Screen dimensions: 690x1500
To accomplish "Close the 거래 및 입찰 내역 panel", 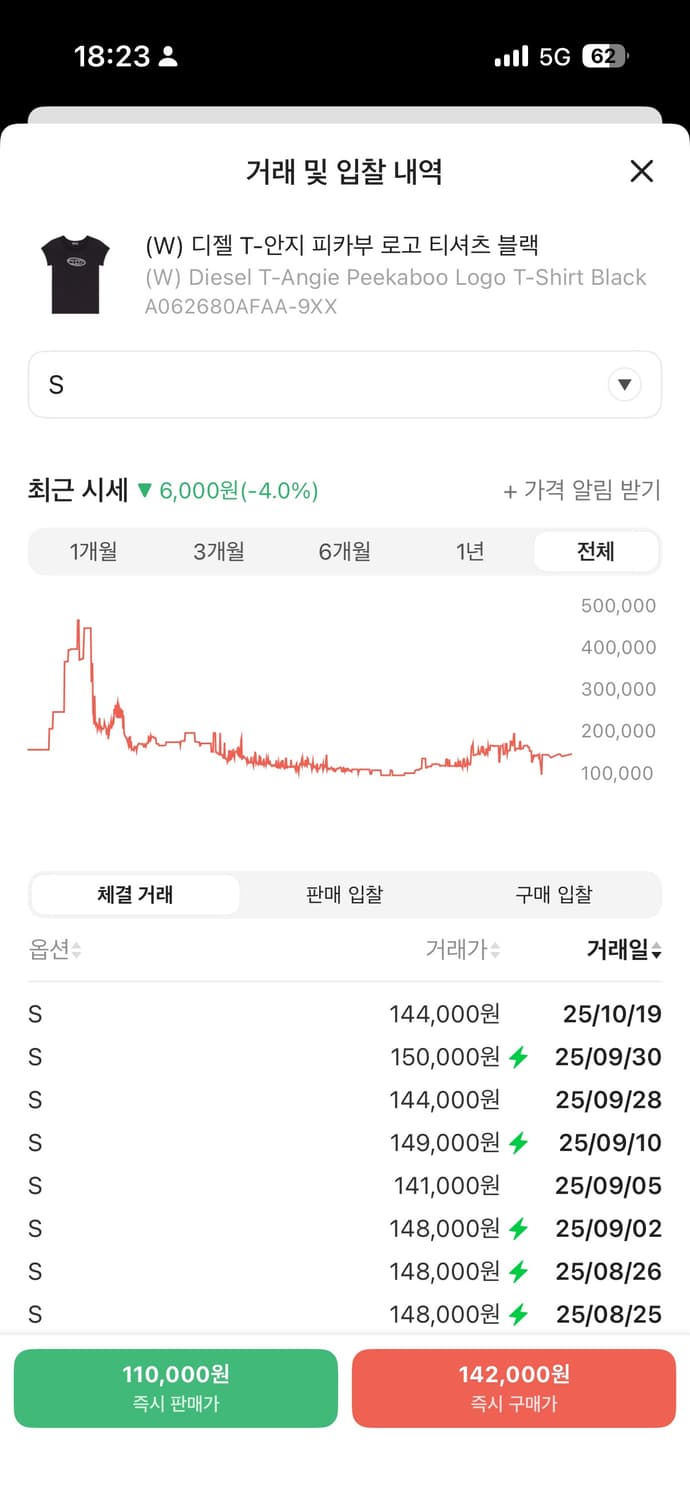I will pyautogui.click(x=641, y=171).
